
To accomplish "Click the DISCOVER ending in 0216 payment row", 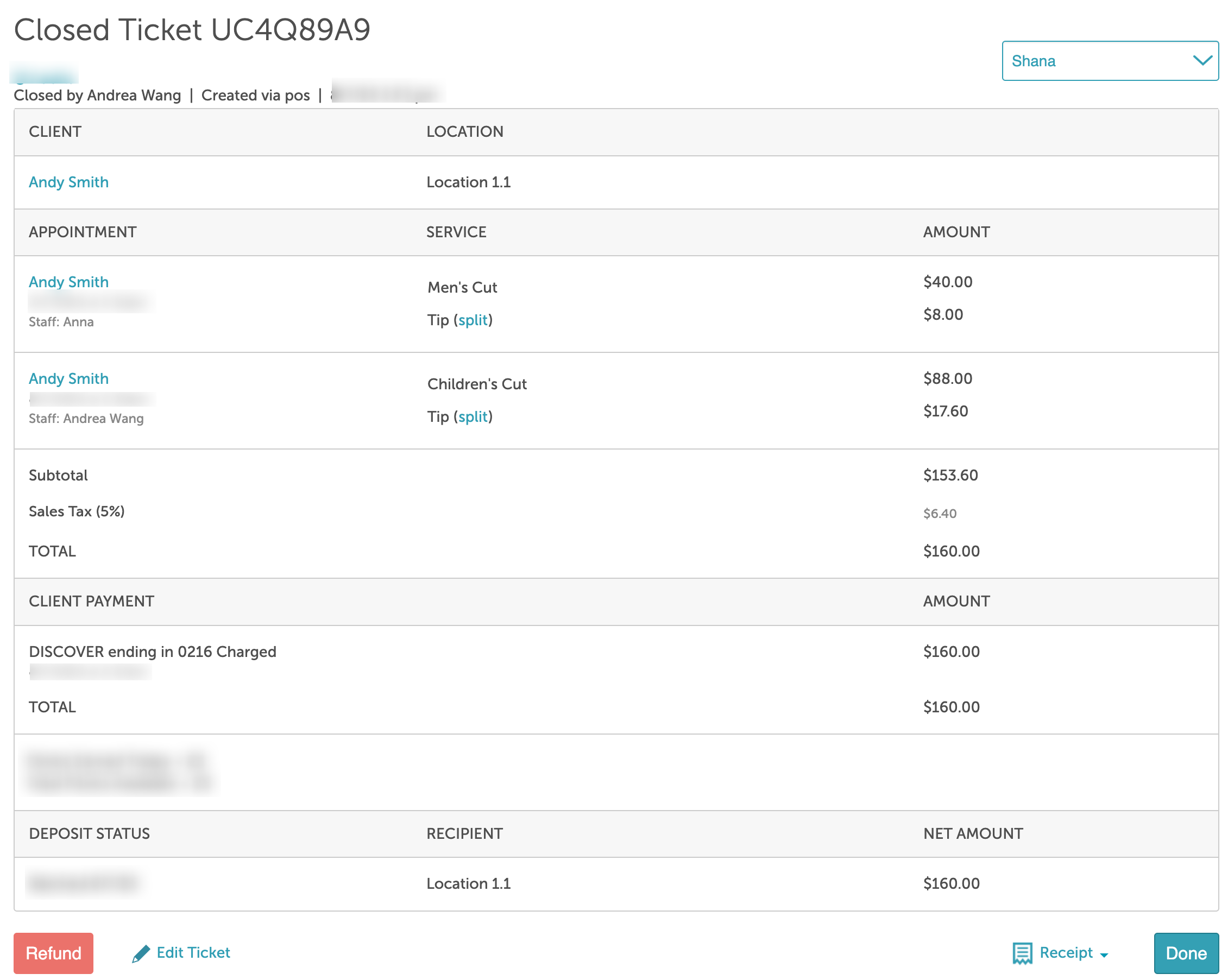I will coord(152,652).
